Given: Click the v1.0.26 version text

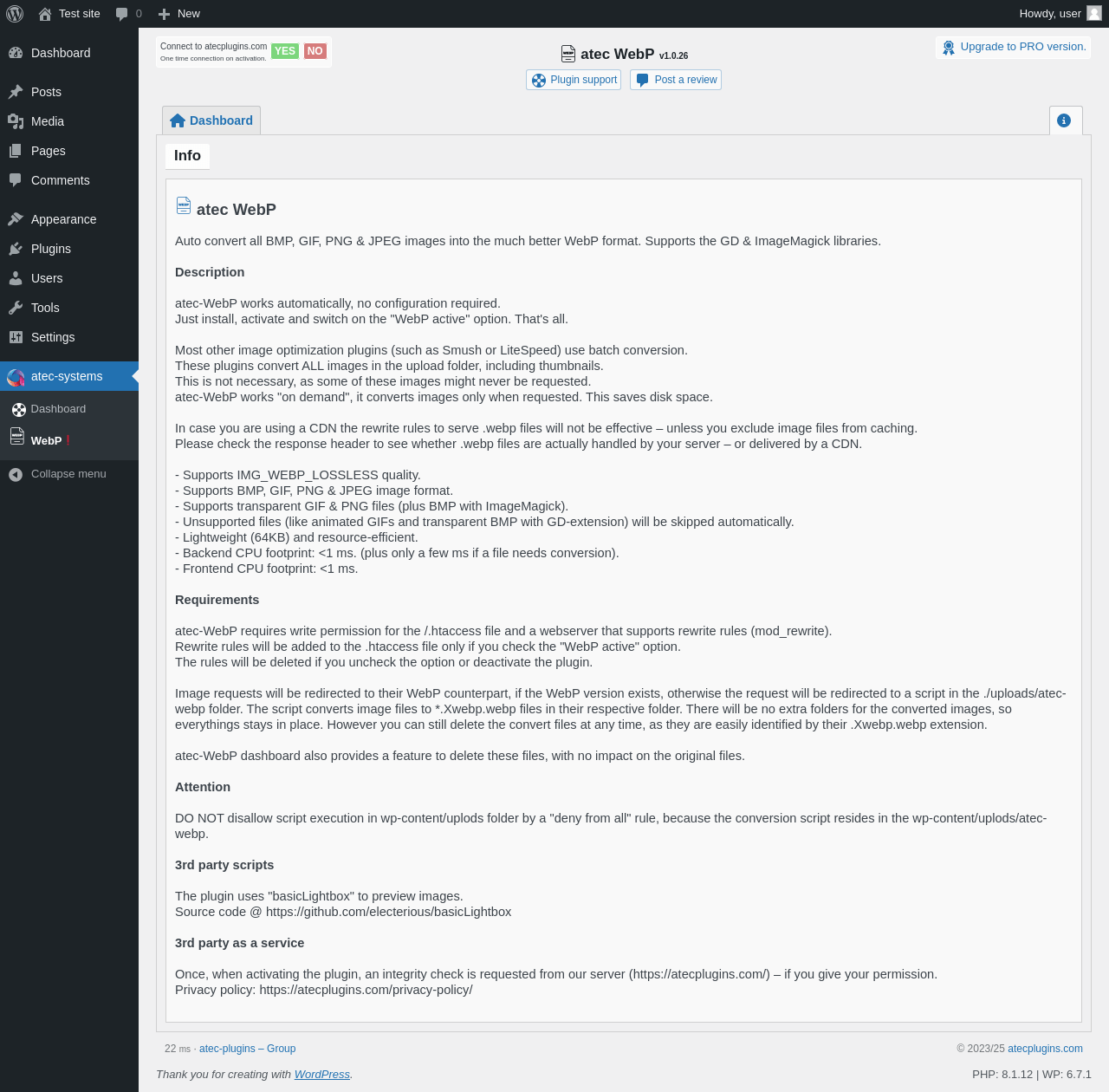Looking at the screenshot, I should pos(673,55).
